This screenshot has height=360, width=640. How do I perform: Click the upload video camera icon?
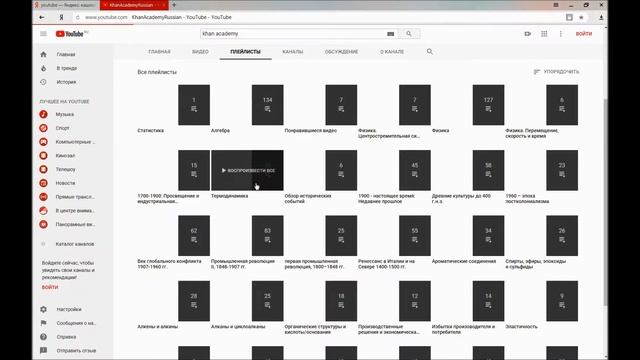point(527,34)
